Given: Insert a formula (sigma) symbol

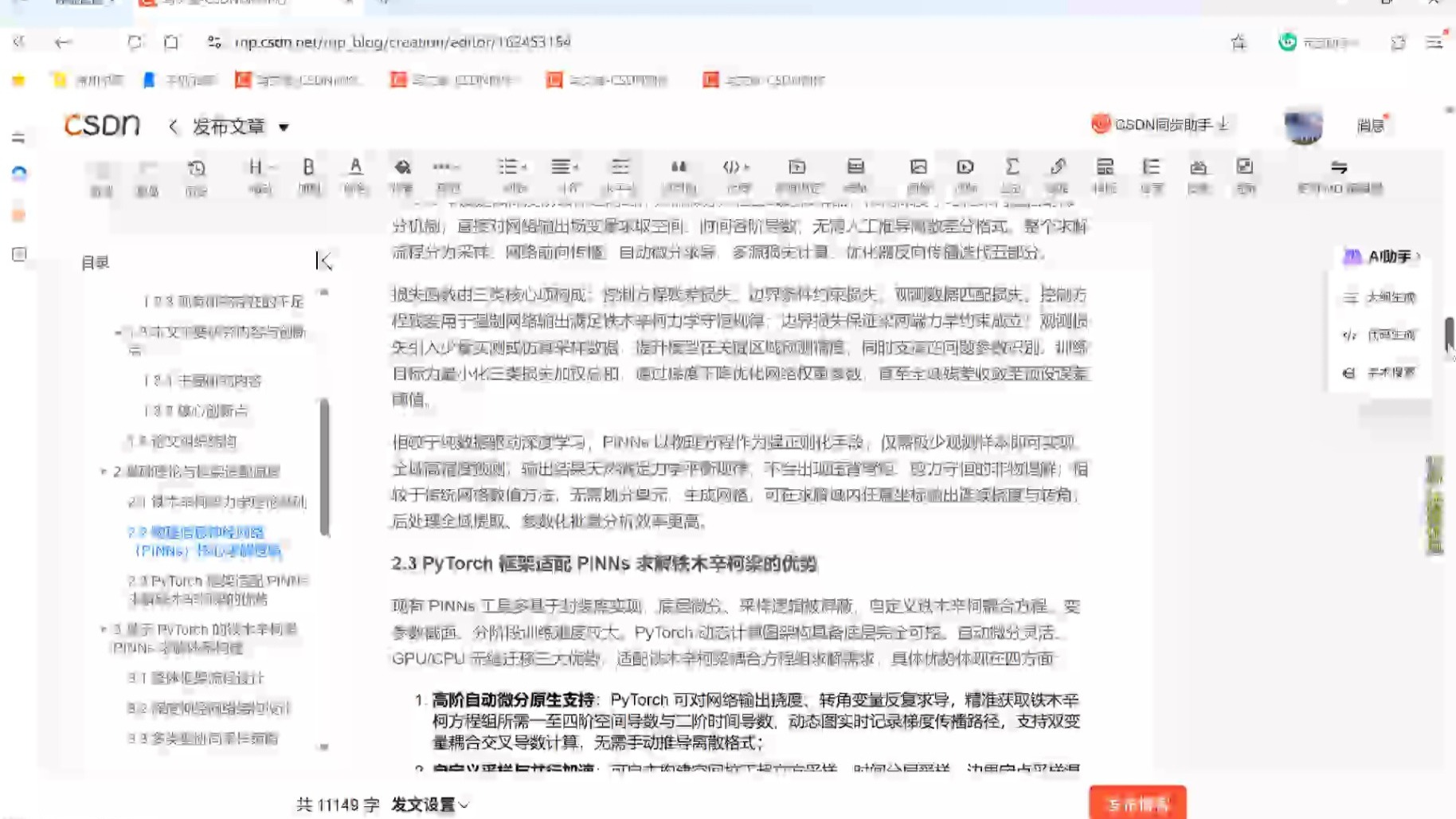Looking at the screenshot, I should click(1012, 176).
